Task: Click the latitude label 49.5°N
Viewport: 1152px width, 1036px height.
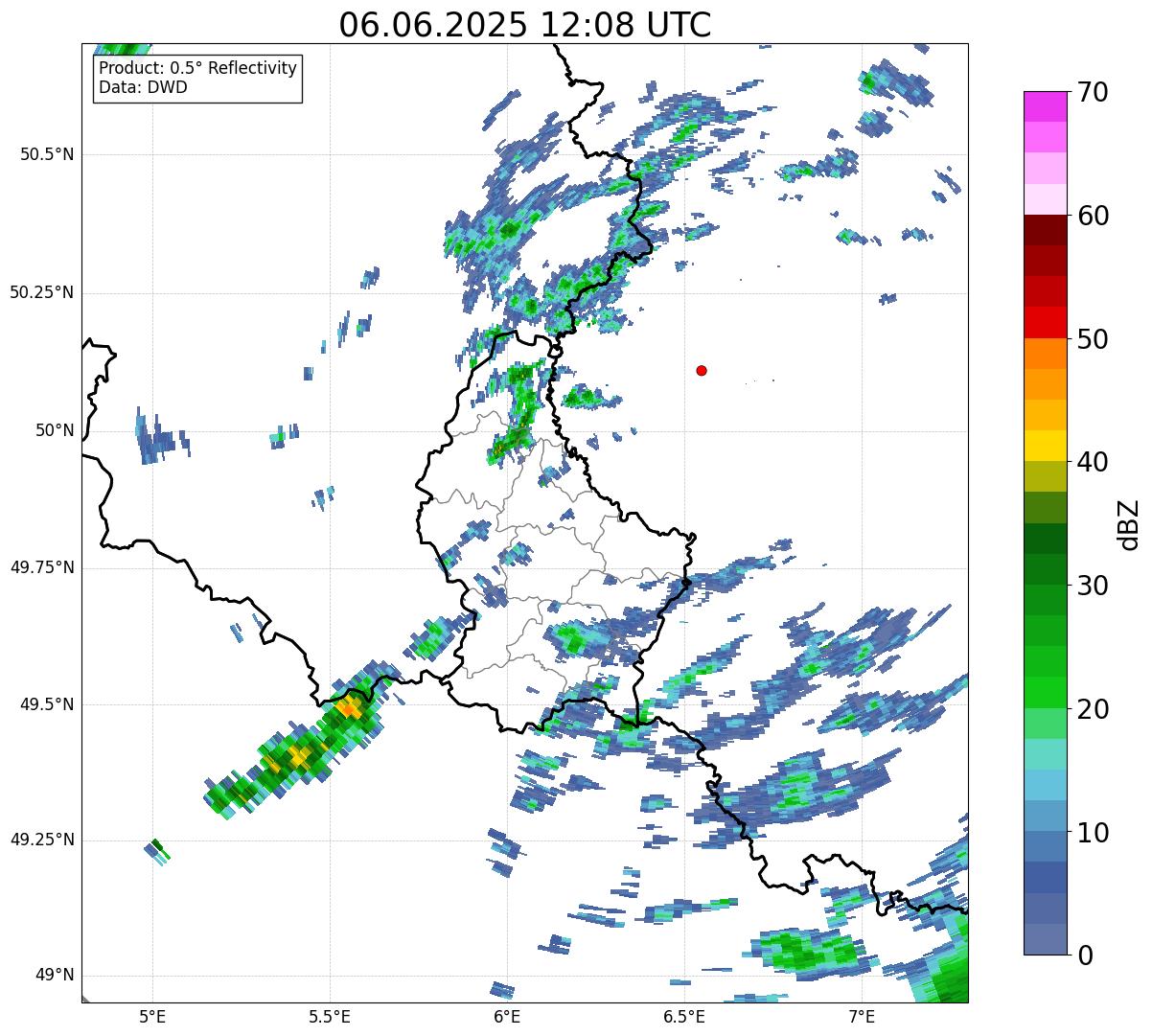Action: [47, 704]
